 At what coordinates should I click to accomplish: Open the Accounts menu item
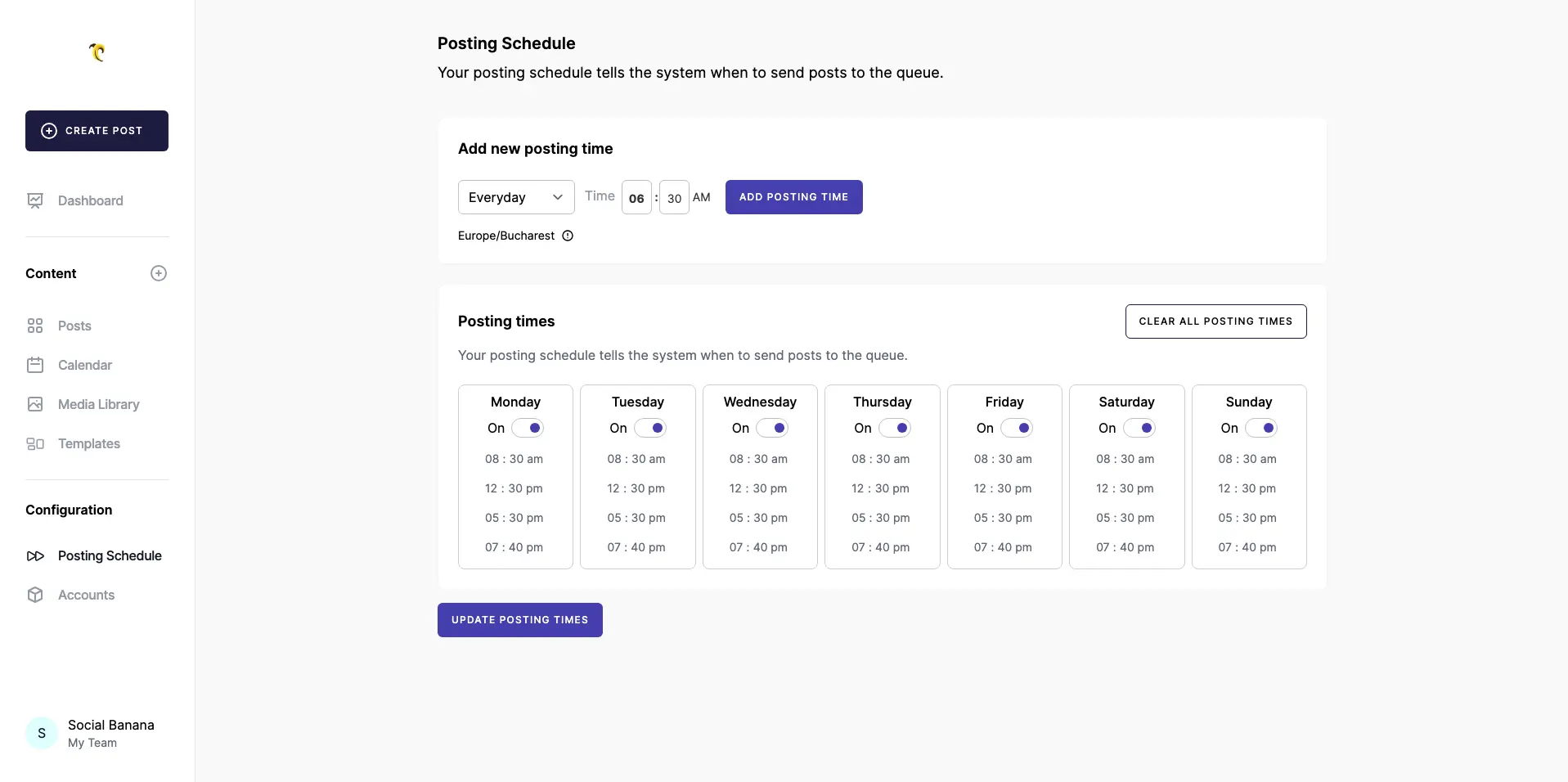pos(86,595)
